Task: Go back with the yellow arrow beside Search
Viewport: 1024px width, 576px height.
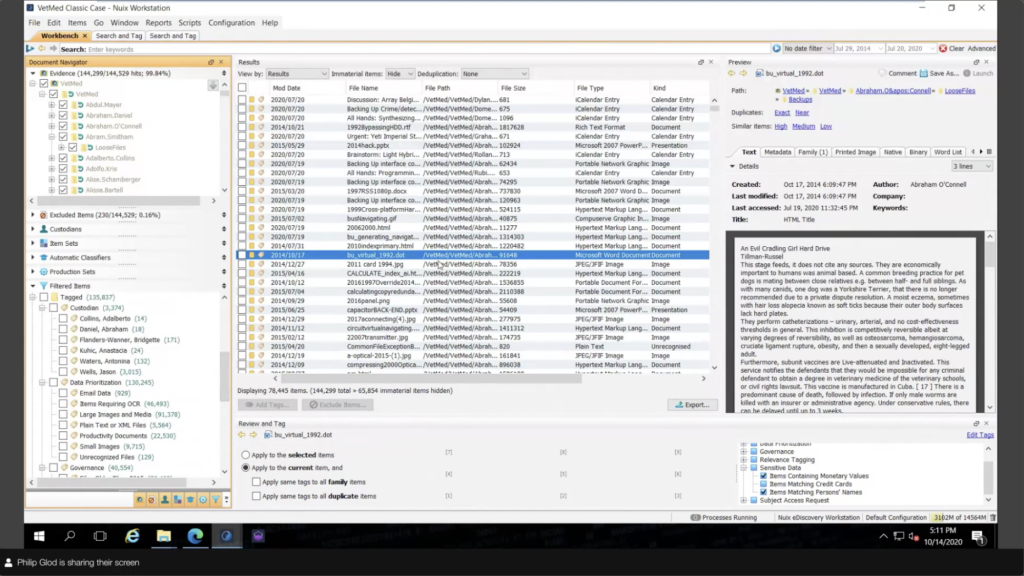Action: tap(42, 48)
